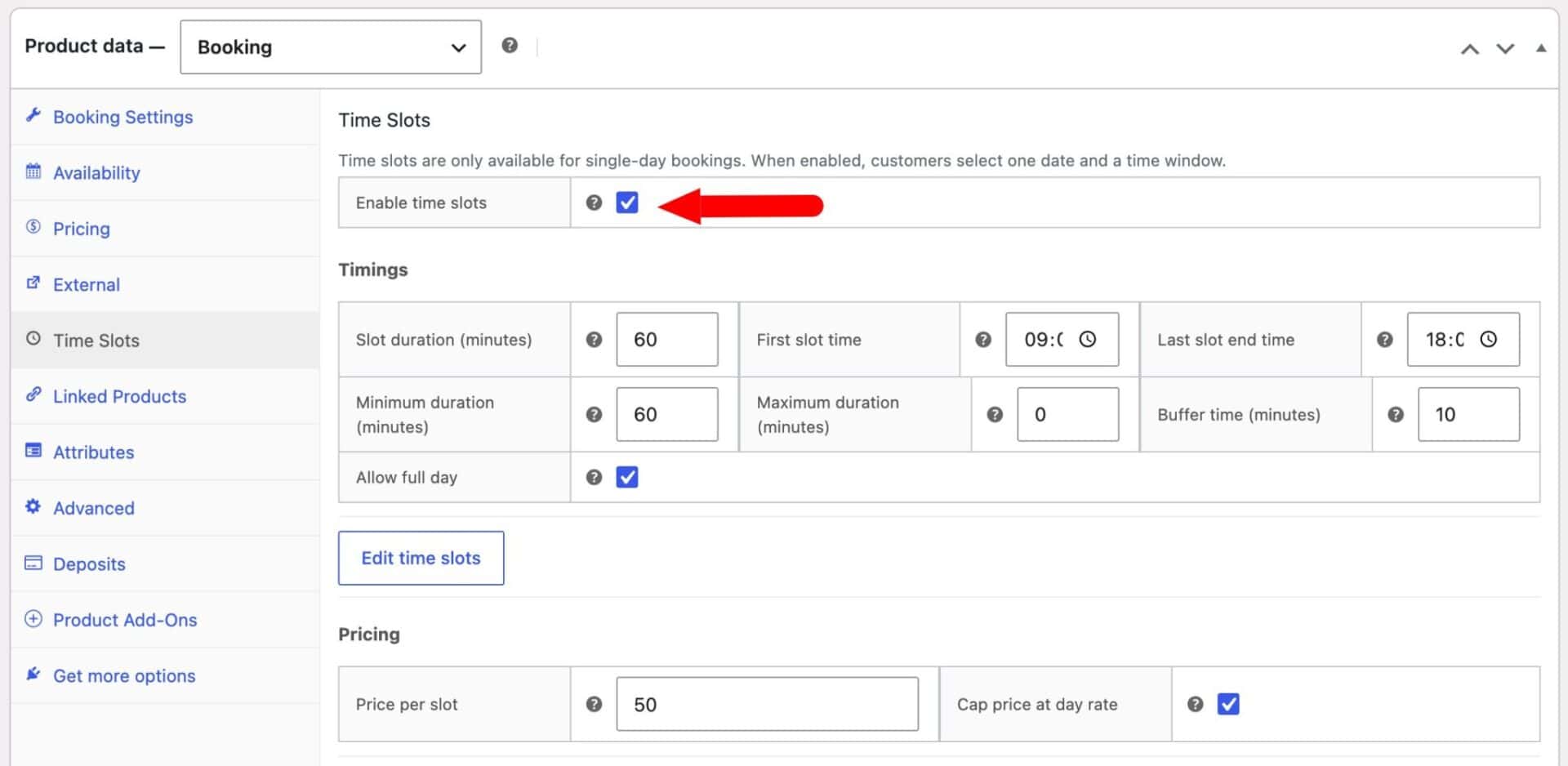Image resolution: width=1568 pixels, height=766 pixels.
Task: Click the calendar icon beside Availability
Action: click(x=33, y=171)
